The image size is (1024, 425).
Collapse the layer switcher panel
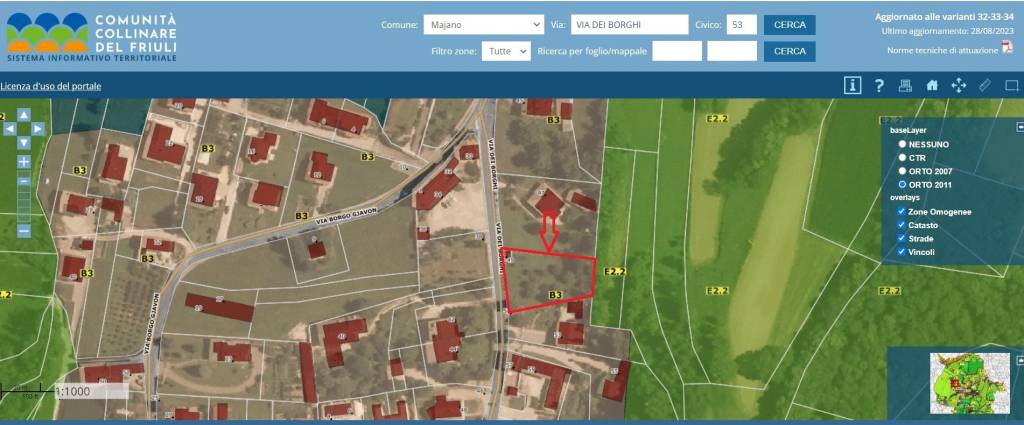click(x=1019, y=126)
